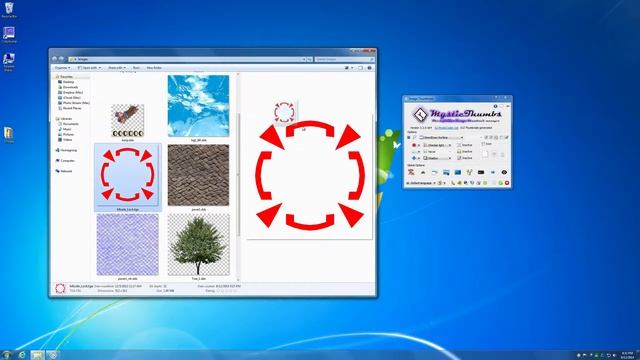Open Documents library in sidebar
Viewport: 640px width, 360px height.
[x=70, y=124]
